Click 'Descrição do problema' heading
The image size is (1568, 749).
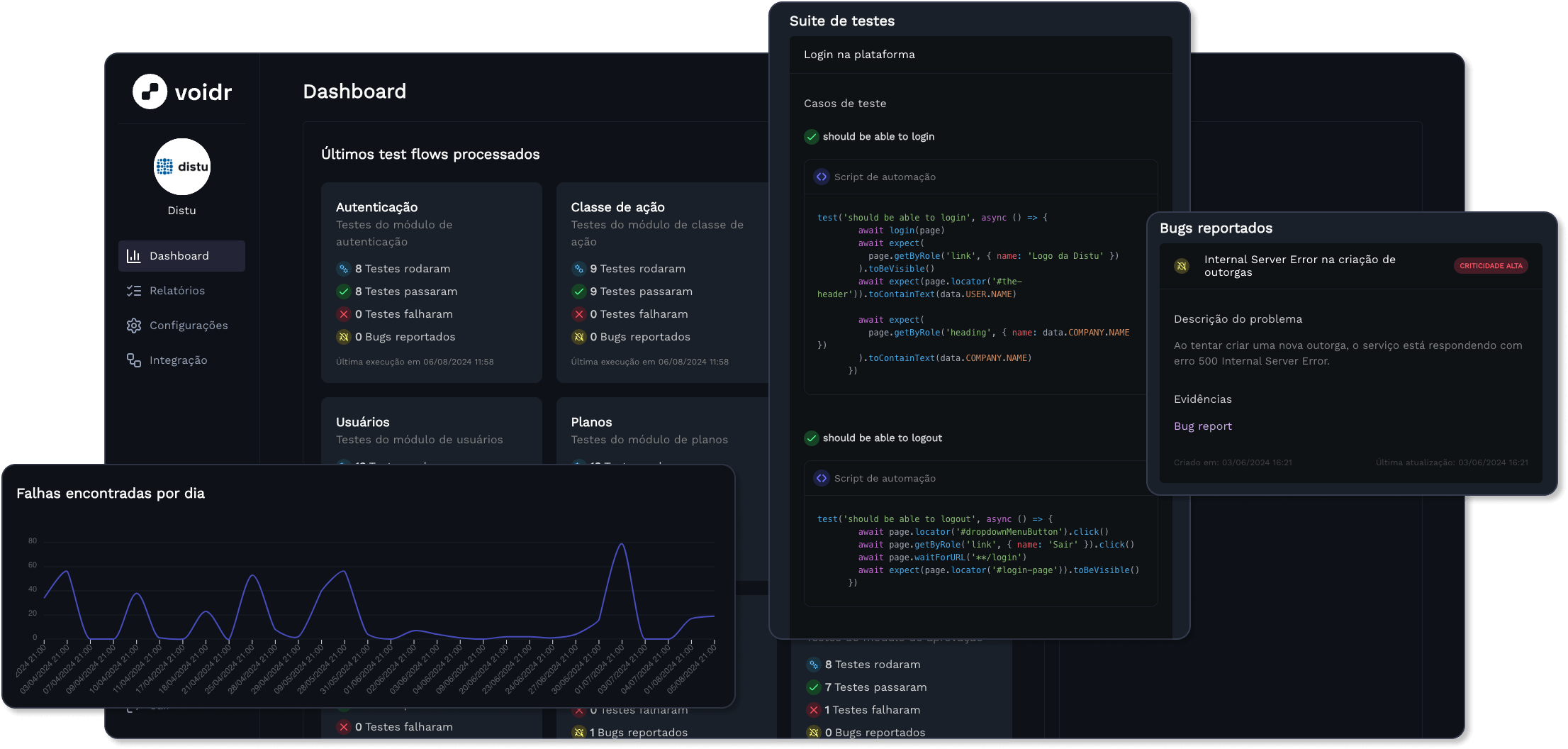tap(1238, 319)
